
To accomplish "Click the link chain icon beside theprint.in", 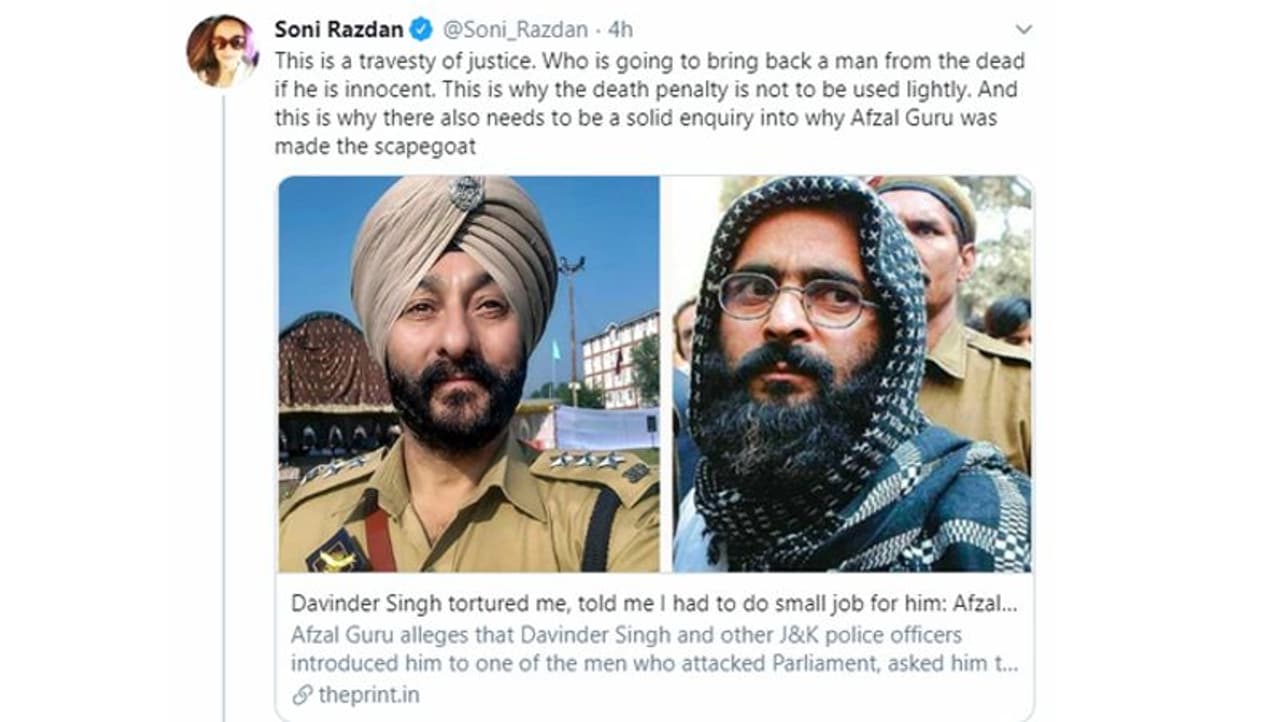I will 301,696.
